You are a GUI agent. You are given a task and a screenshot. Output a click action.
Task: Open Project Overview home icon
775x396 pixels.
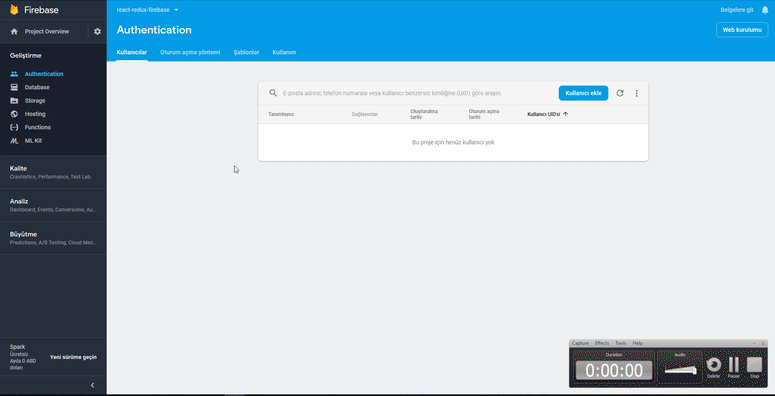tap(14, 32)
